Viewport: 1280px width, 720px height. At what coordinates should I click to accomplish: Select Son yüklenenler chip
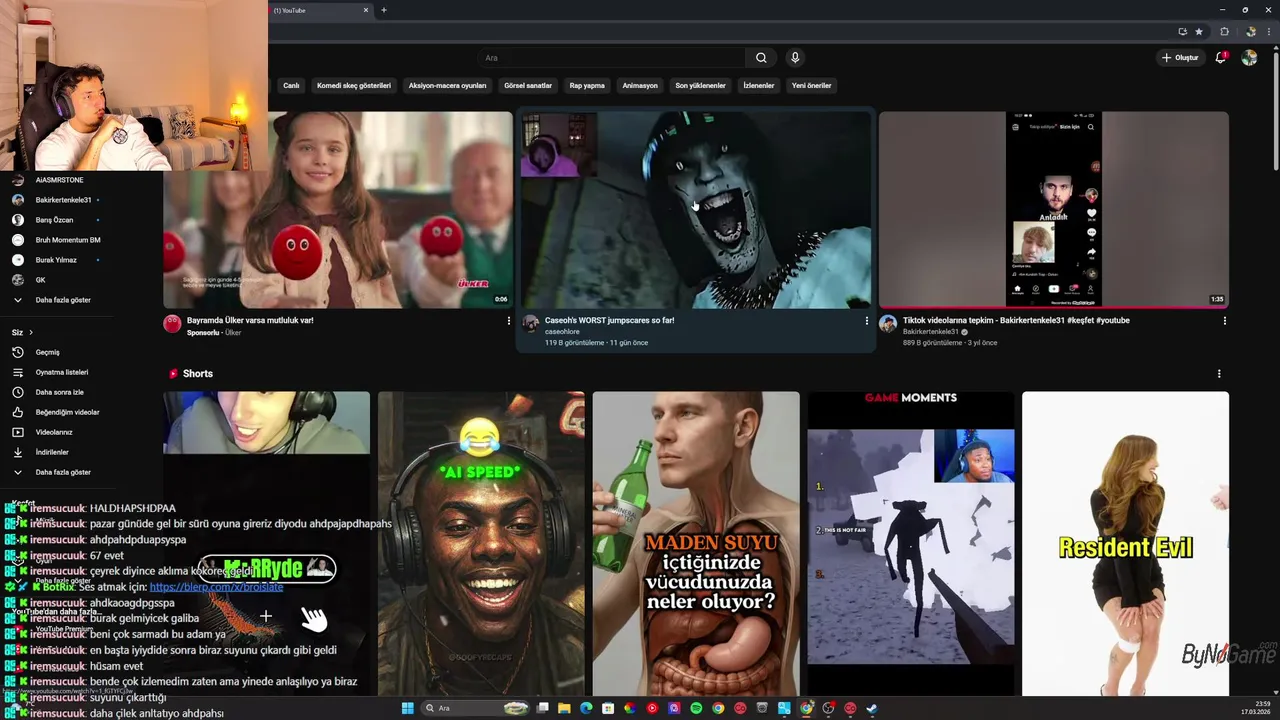(700, 86)
